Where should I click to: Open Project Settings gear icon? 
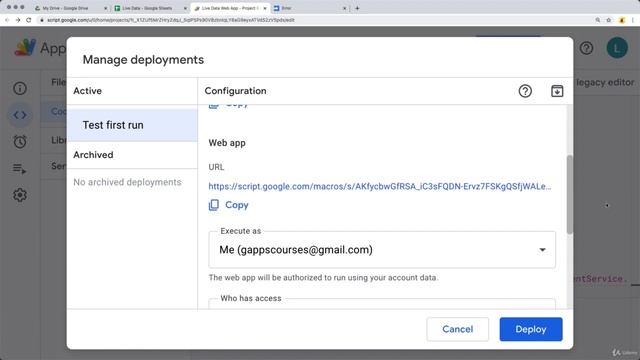point(20,195)
